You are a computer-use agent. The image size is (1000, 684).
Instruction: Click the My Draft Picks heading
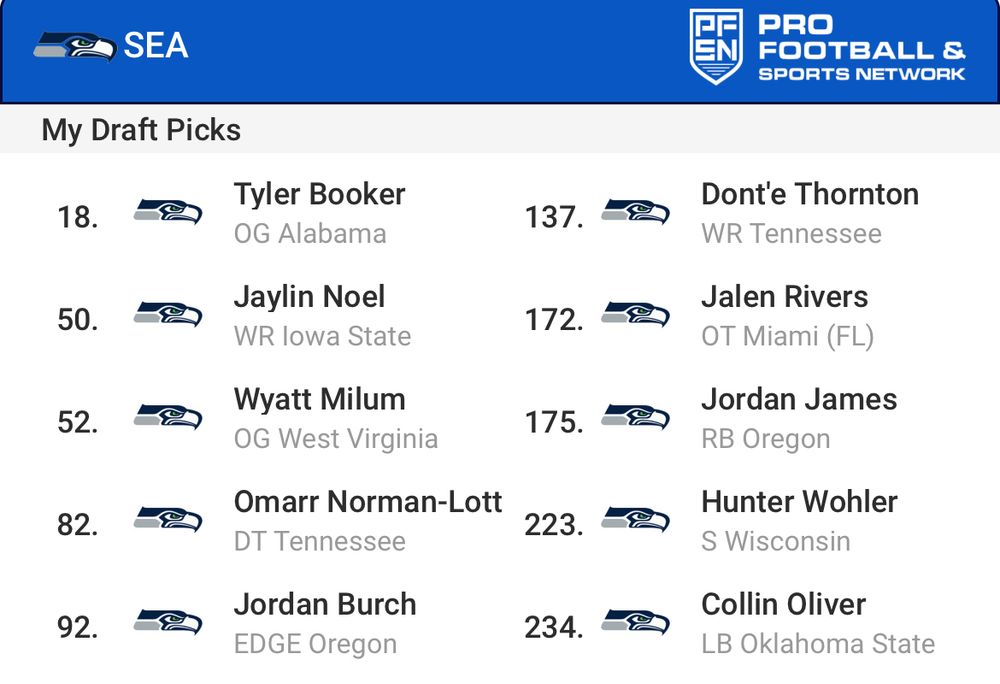click(x=141, y=130)
